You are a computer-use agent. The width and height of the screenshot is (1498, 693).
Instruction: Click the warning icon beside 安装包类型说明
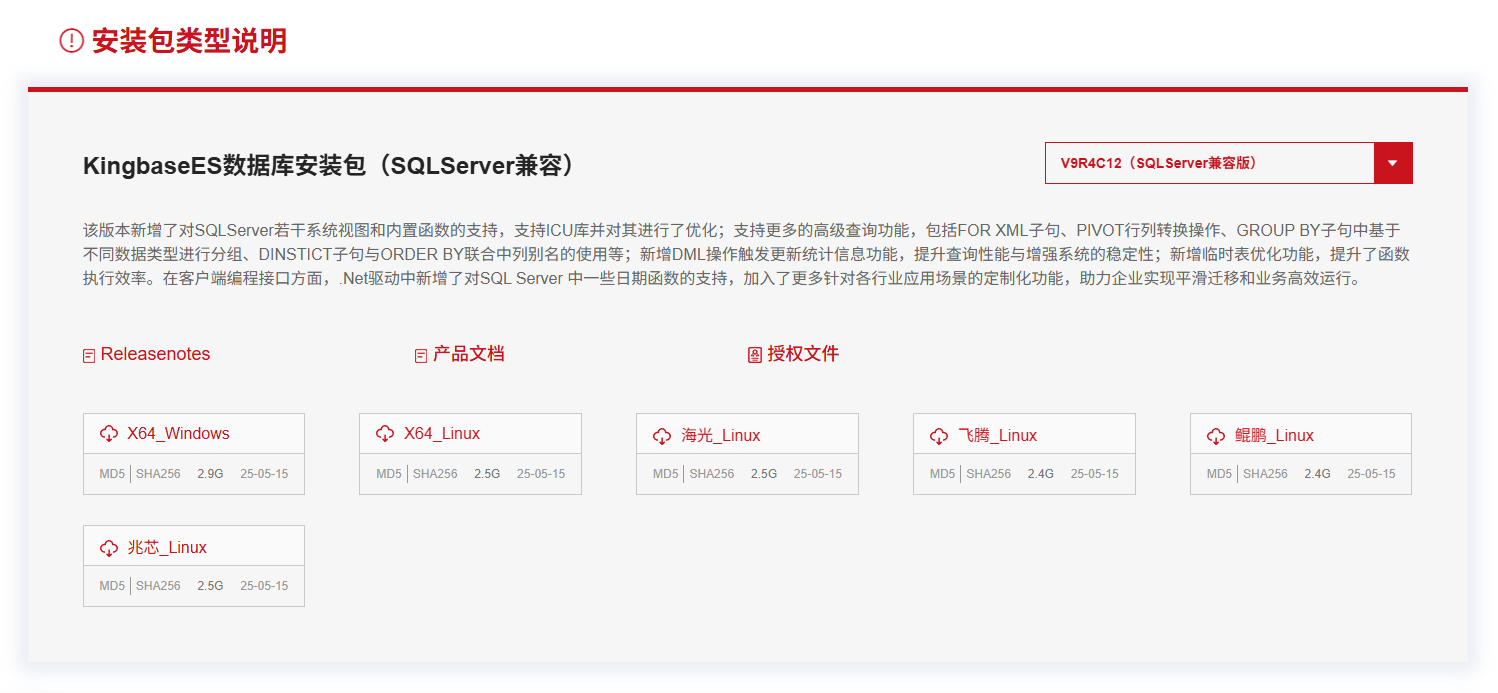[72, 40]
